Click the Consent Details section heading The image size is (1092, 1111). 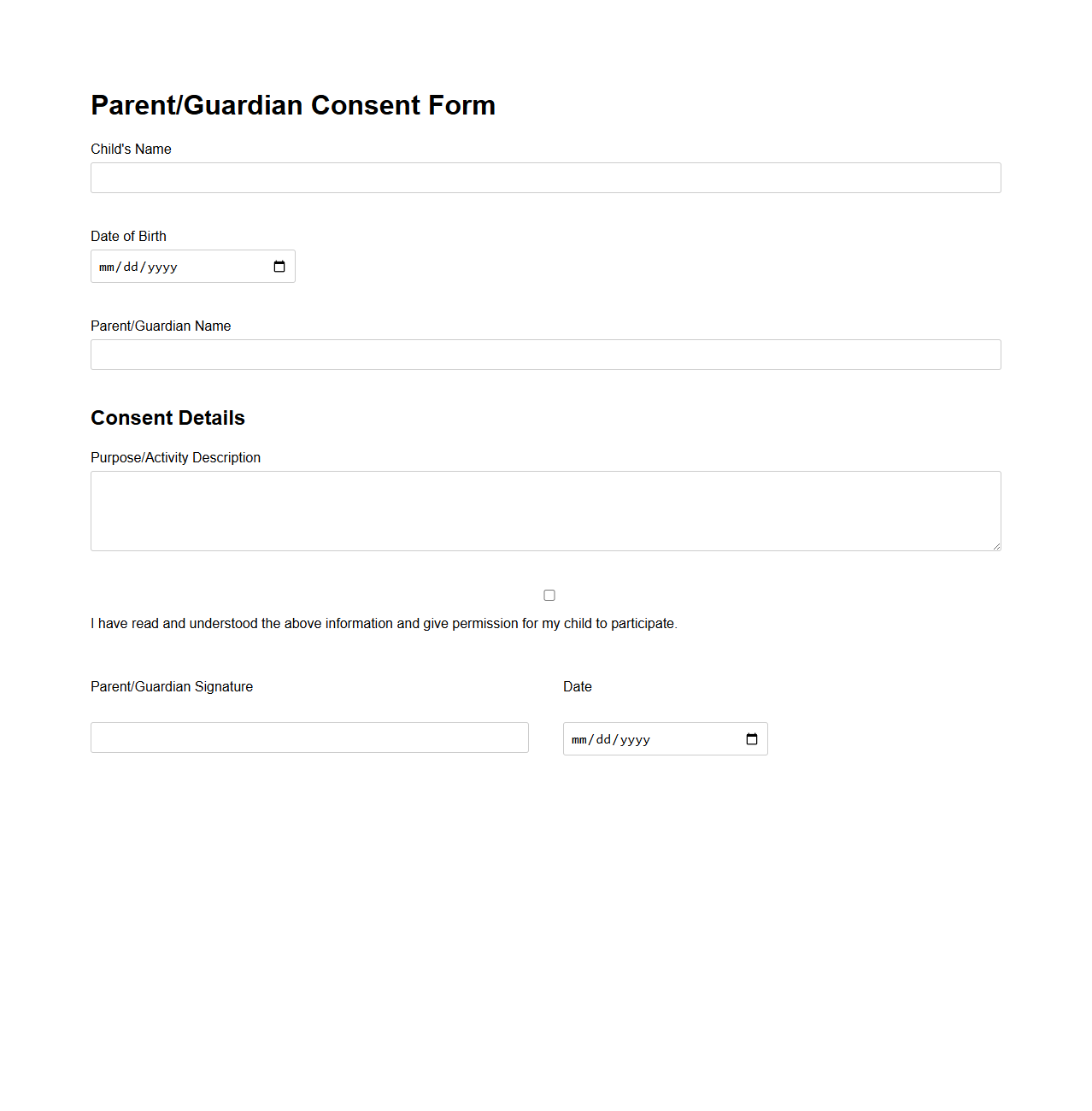point(167,418)
